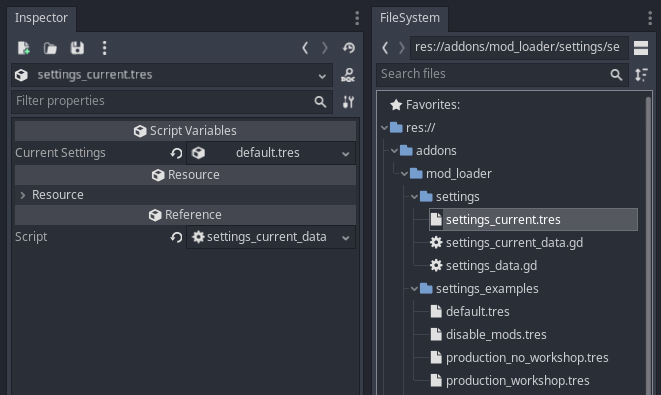Image resolution: width=661 pixels, height=395 pixels.
Task: Go to previous edited object in history
Action: pos(305,48)
